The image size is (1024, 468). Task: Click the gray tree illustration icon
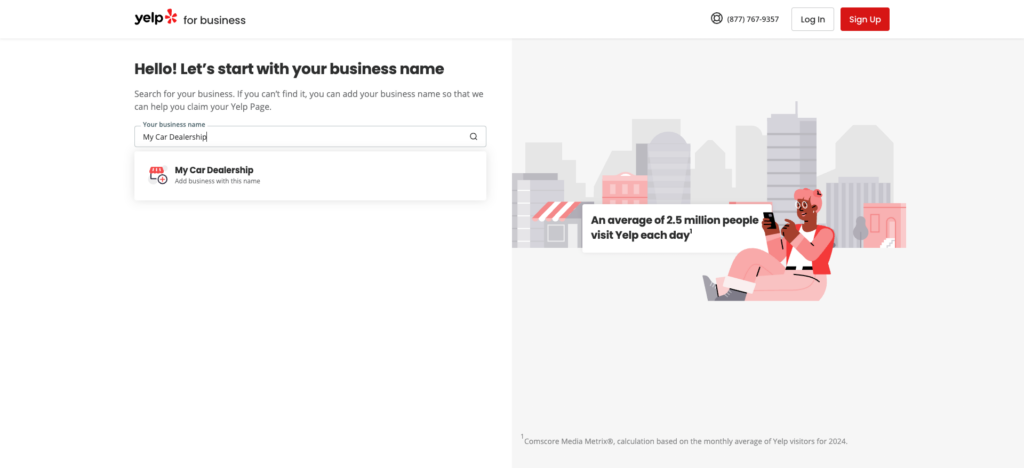tap(860, 232)
